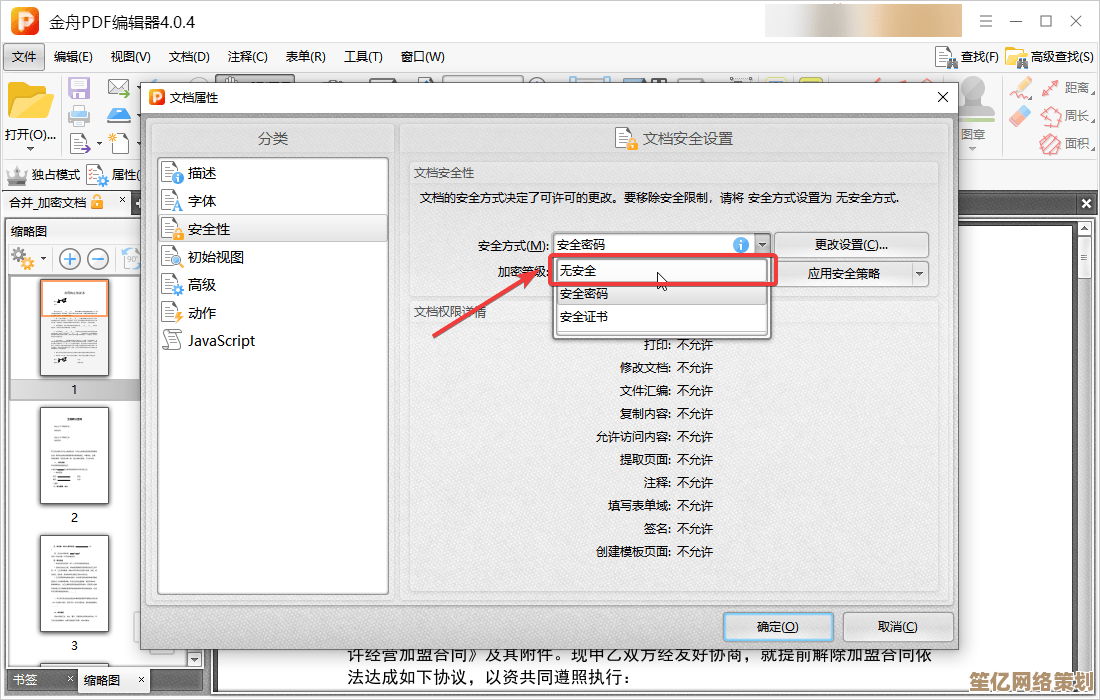The image size is (1100, 700).
Task: Select the page 2 thumbnail
Action: tap(74, 455)
